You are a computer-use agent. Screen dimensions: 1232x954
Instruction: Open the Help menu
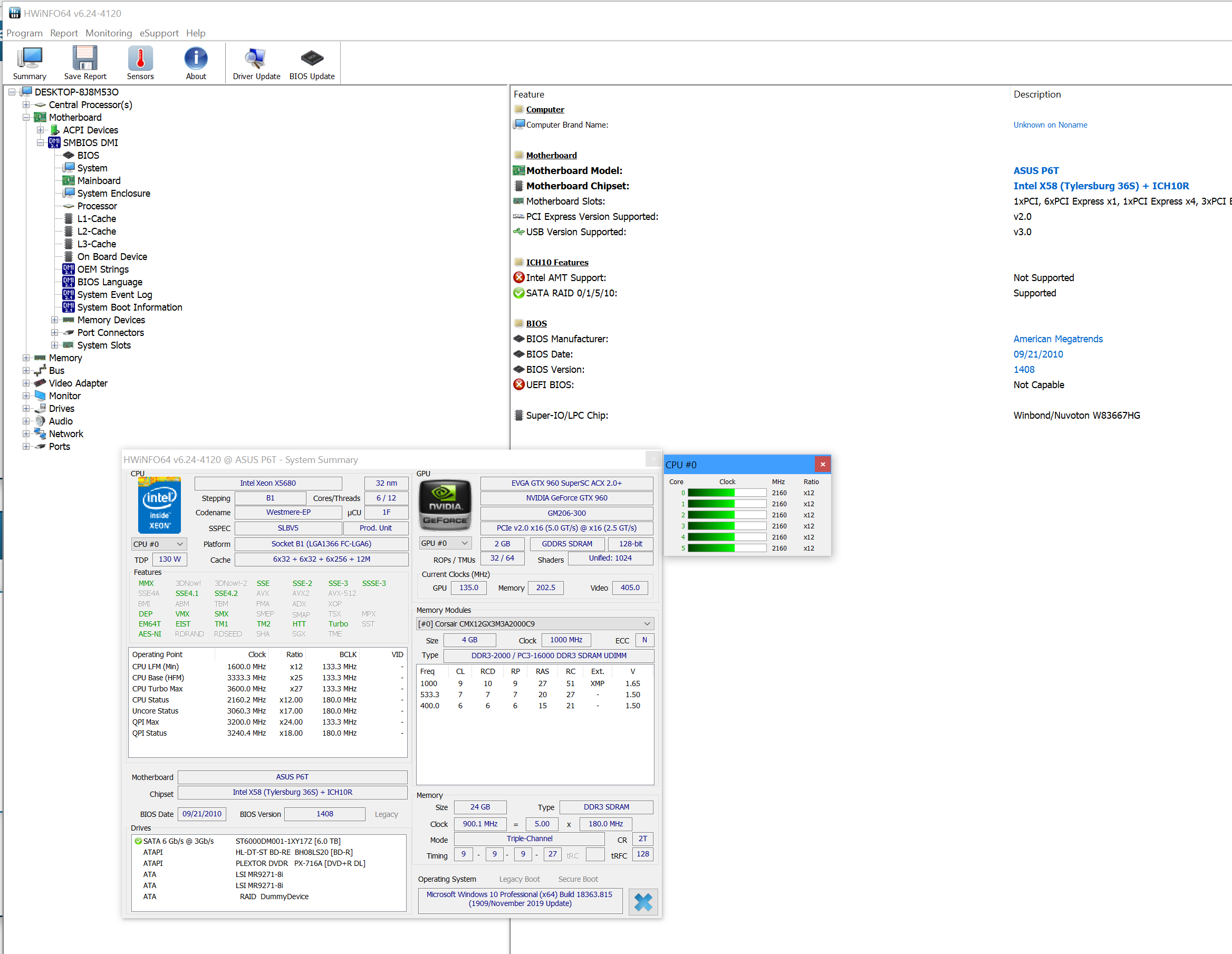pos(196,33)
